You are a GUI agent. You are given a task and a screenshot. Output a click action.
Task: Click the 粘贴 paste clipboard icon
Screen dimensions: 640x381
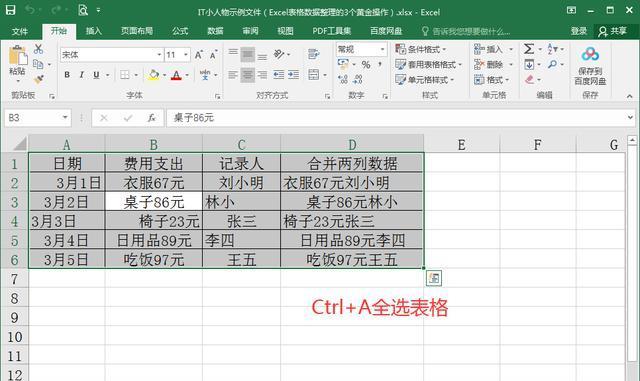(18, 55)
